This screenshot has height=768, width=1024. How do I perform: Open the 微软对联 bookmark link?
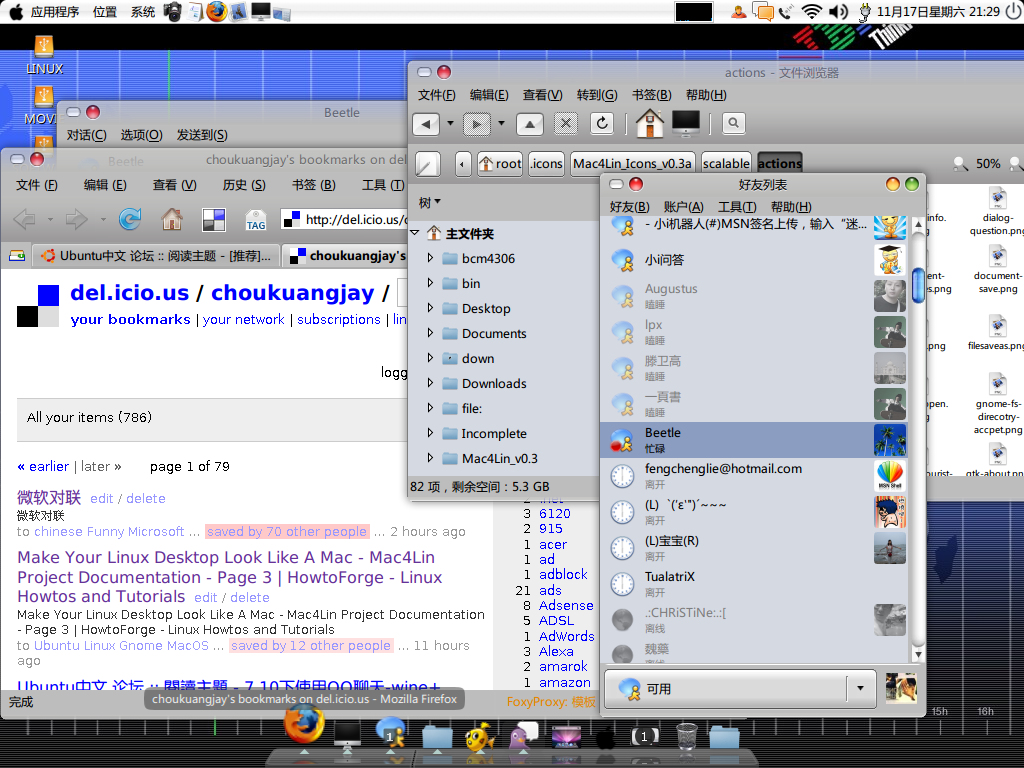click(x=49, y=498)
